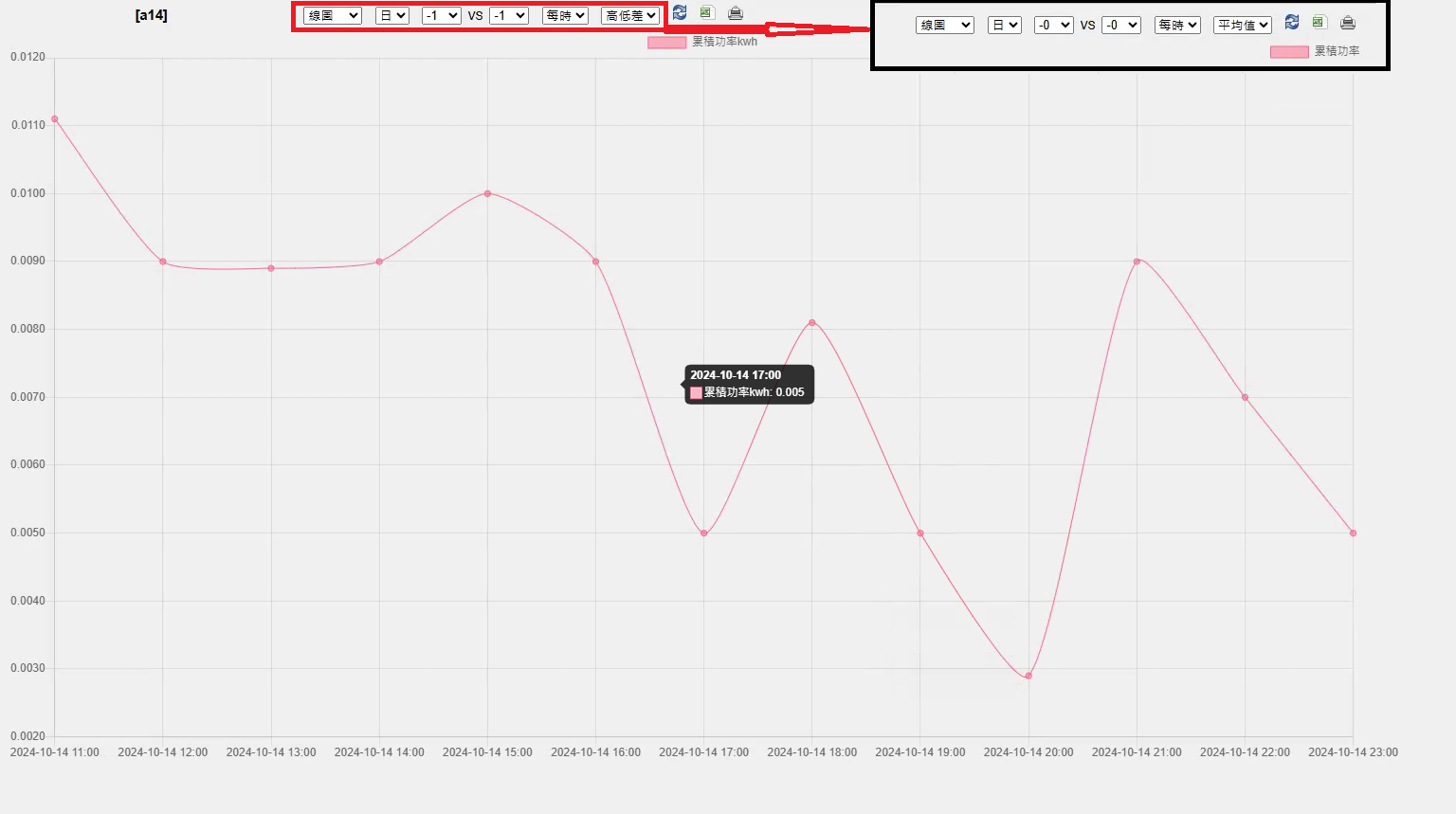Open the first -1 dropdown before VS

442,16
